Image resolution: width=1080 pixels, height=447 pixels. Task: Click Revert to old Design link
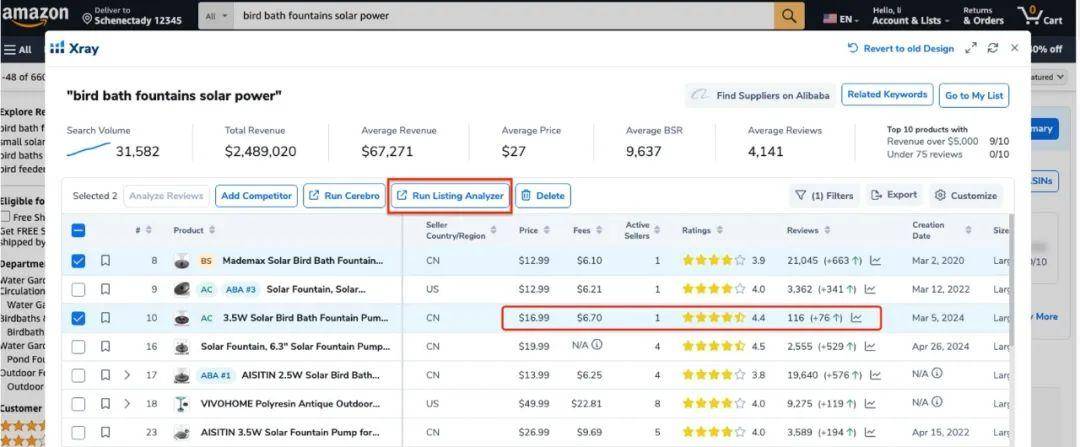[x=900, y=48]
